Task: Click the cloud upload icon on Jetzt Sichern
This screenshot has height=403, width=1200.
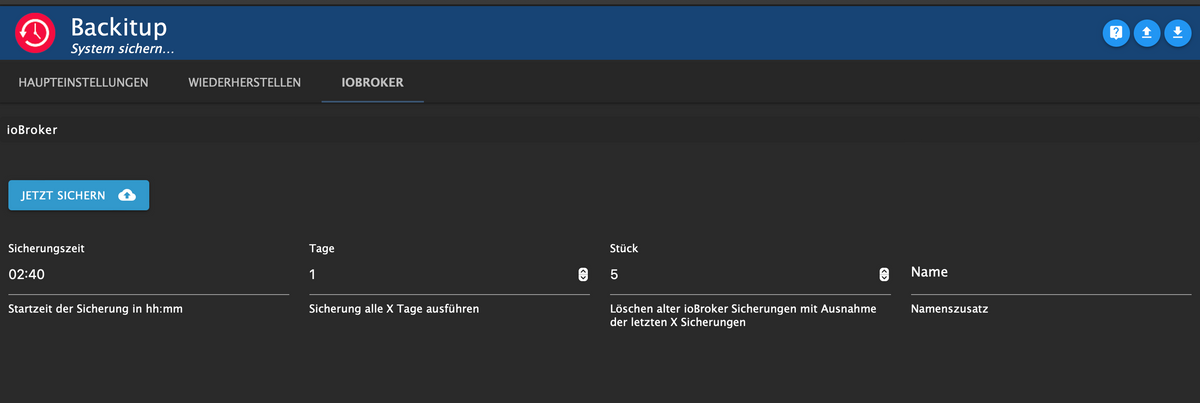Action: coord(127,196)
